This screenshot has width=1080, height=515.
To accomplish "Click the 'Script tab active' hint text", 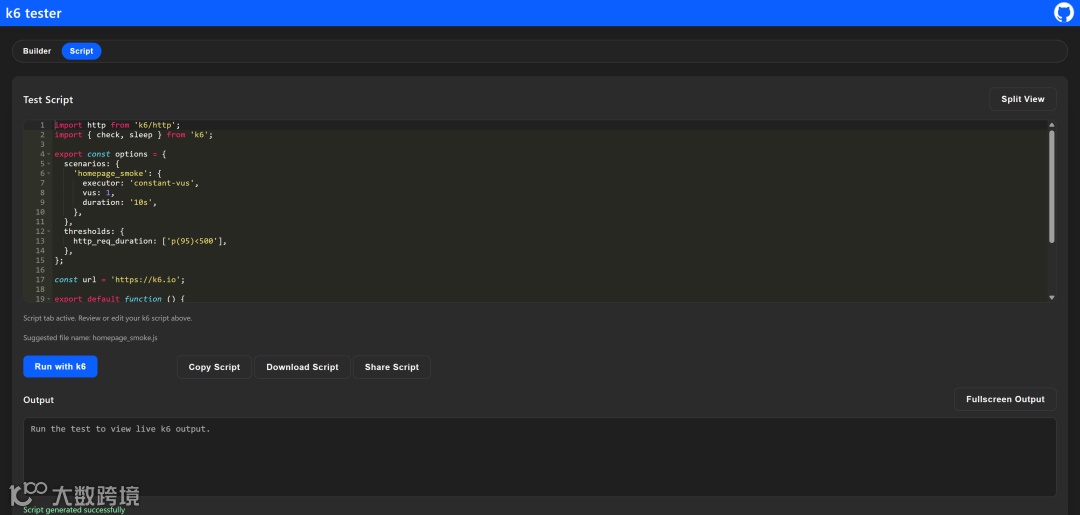I will pyautogui.click(x=108, y=318).
